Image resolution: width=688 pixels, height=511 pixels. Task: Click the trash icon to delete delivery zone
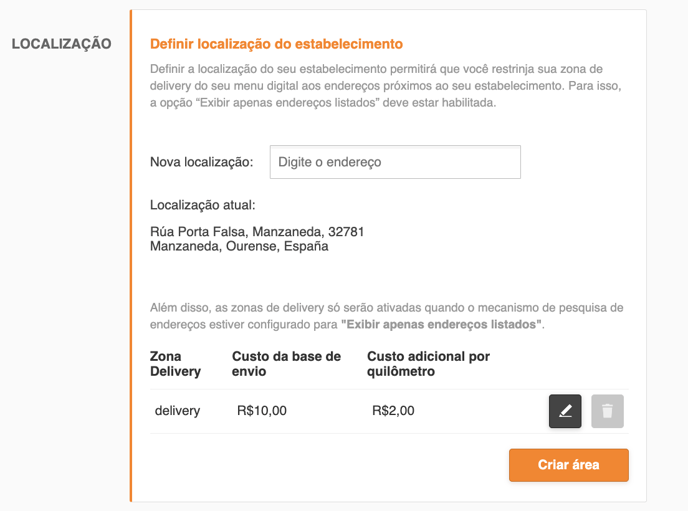coord(607,411)
